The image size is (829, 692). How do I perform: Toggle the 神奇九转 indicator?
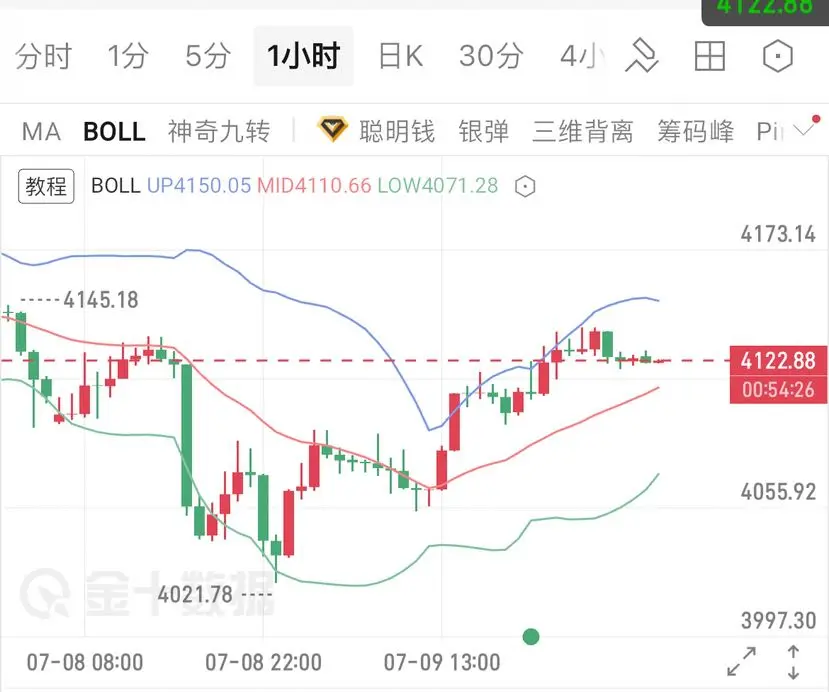219,131
